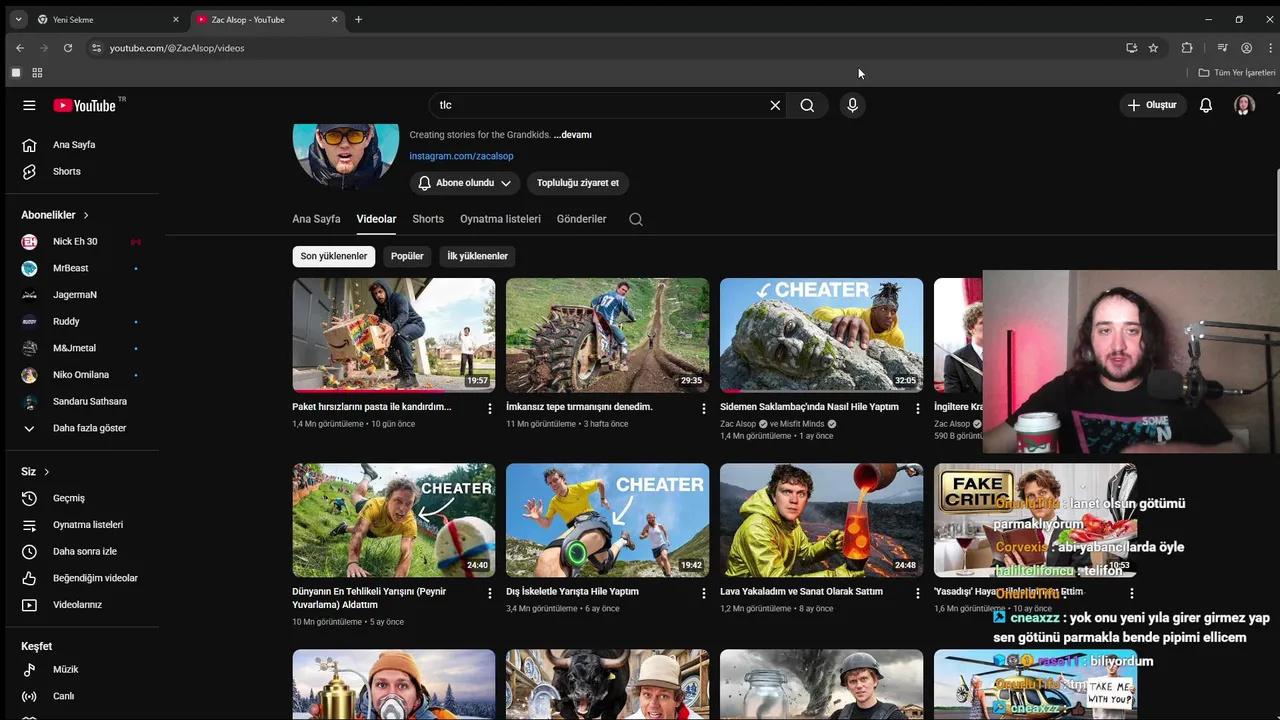The width and height of the screenshot is (1280, 720).
Task: Switch to the channel Ana Sayfa tab
Action: (316, 219)
